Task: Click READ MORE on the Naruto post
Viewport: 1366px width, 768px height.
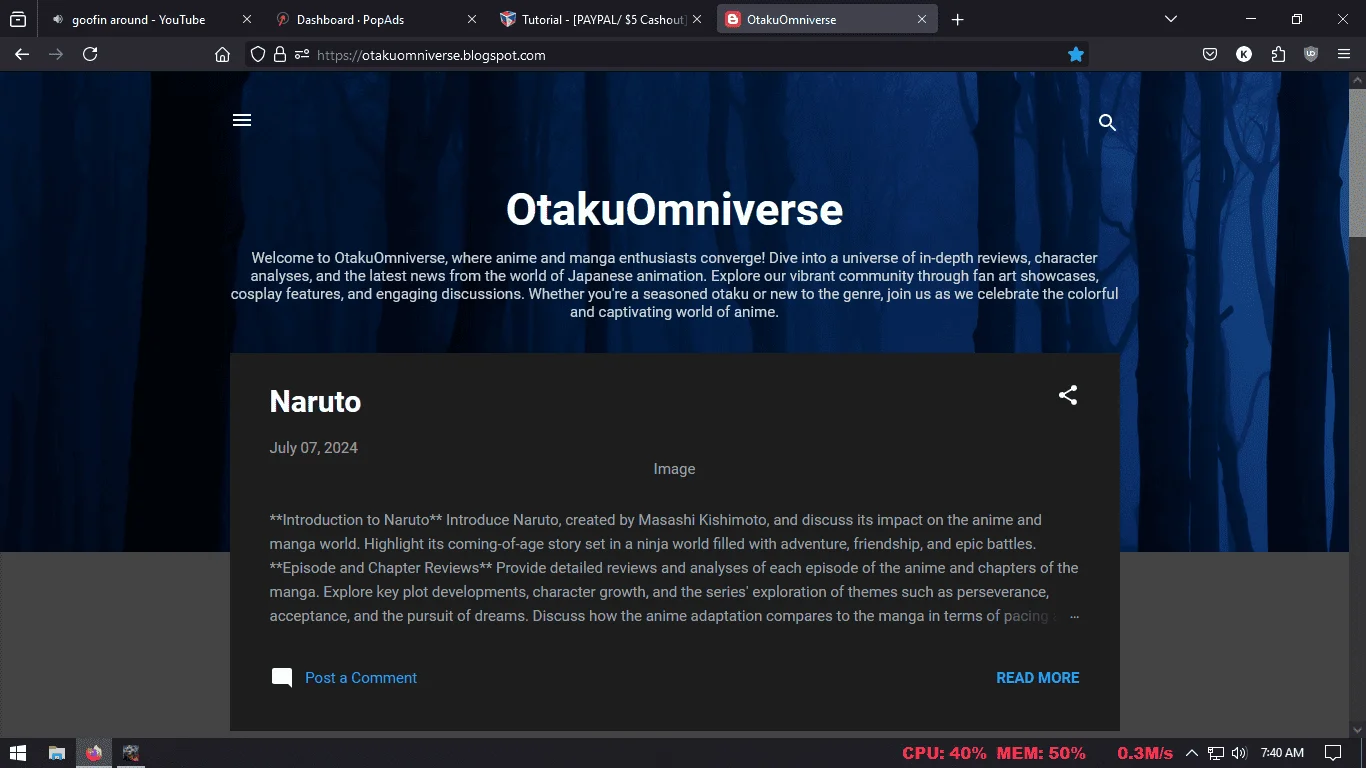Action: pos(1038,678)
